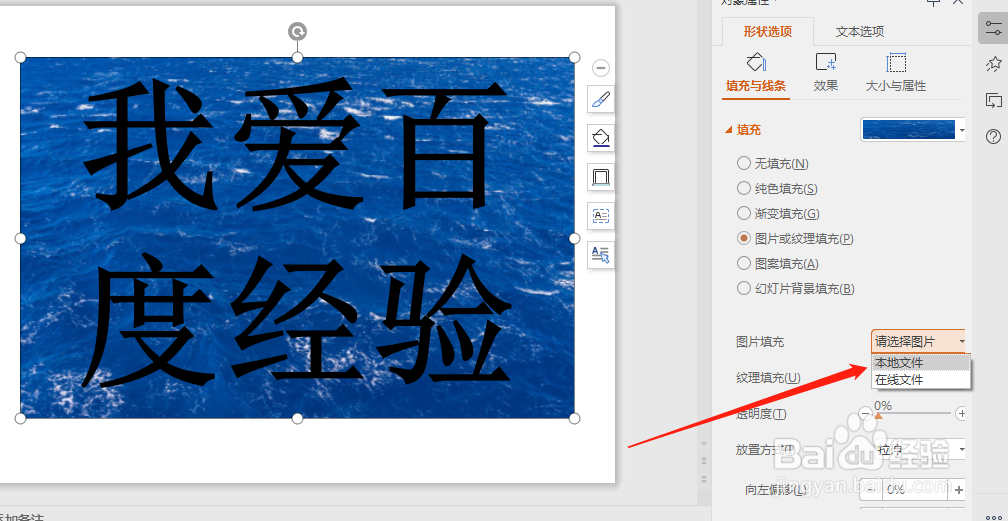Image resolution: width=1008 pixels, height=521 pixels.
Task: Select Picture or texture fill (图片或纹理填充) radio
Action: click(x=744, y=239)
